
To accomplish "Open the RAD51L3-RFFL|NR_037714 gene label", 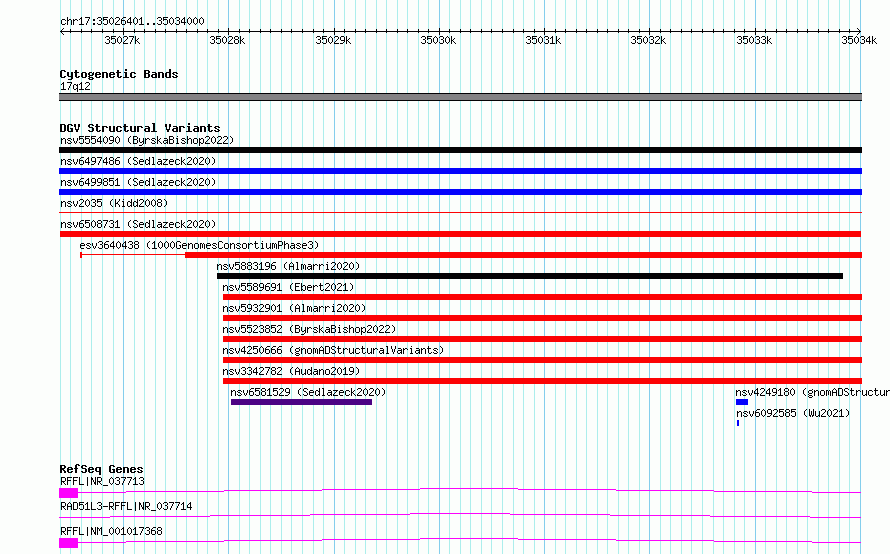I will pos(126,506).
